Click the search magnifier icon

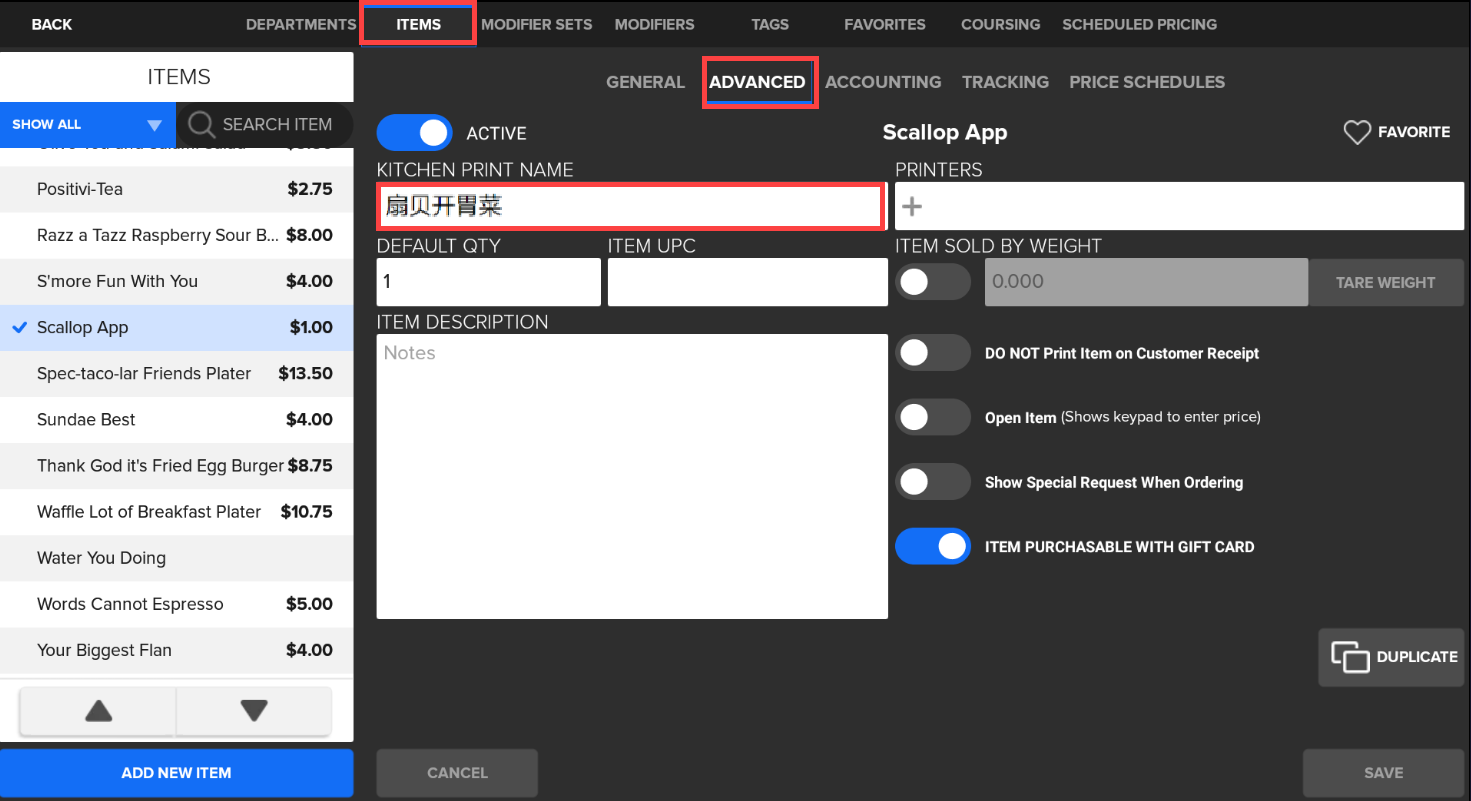click(x=201, y=124)
